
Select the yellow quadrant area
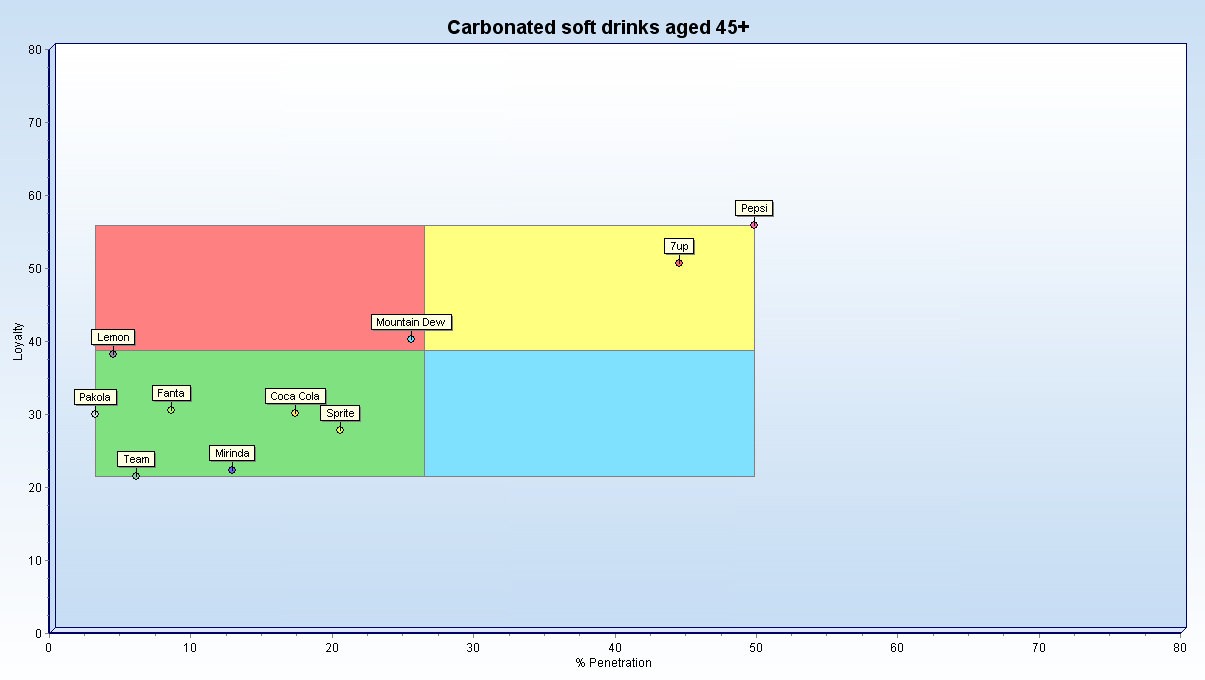pyautogui.click(x=590, y=288)
